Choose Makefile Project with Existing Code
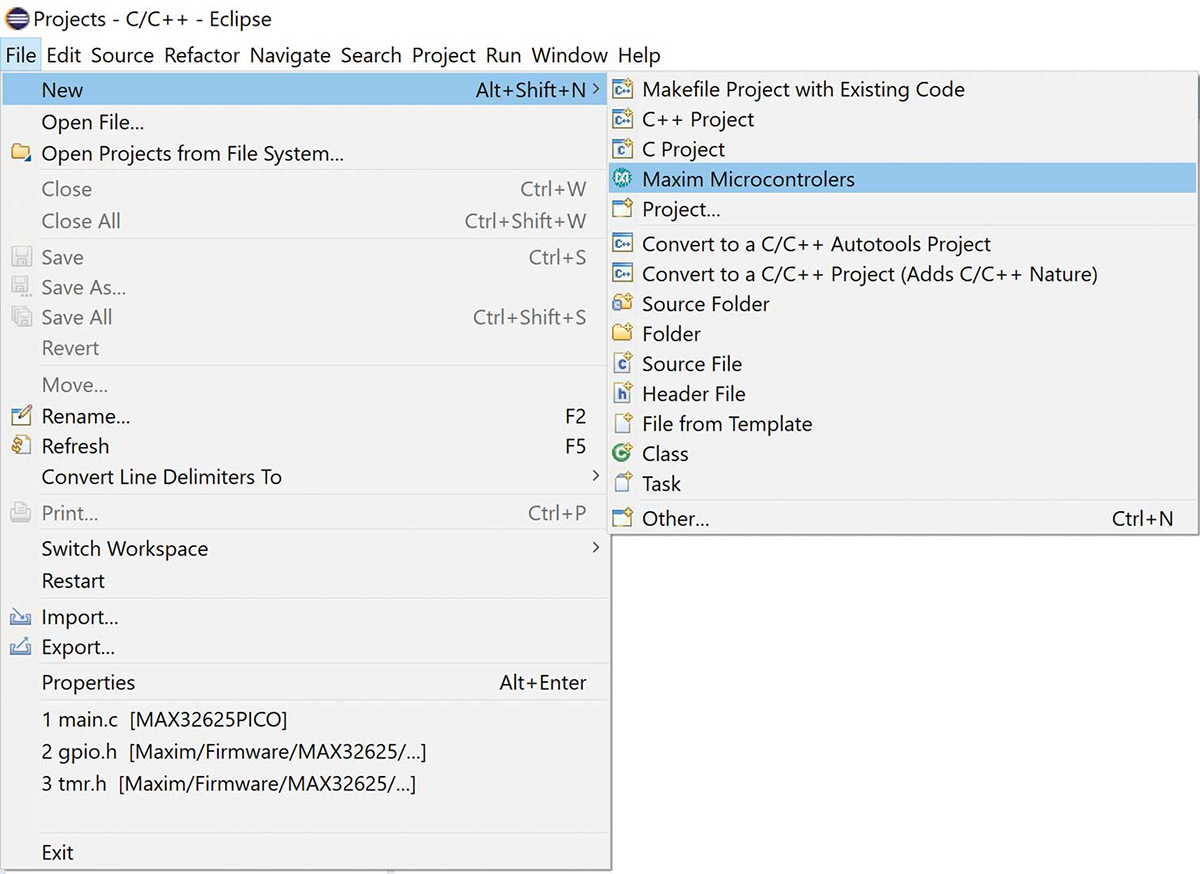The image size is (1200, 874). coord(803,89)
